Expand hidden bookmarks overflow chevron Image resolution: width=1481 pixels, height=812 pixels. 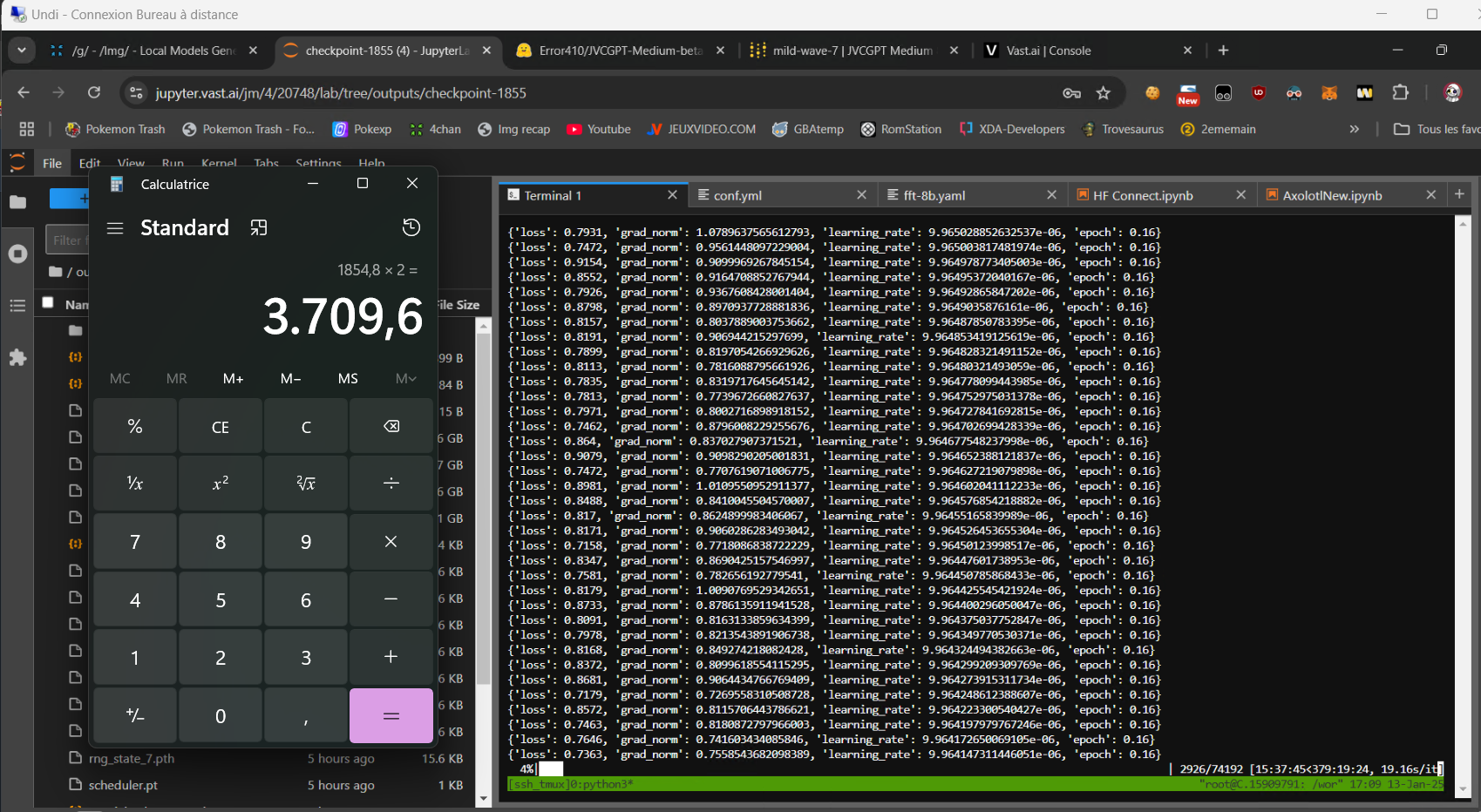1355,129
